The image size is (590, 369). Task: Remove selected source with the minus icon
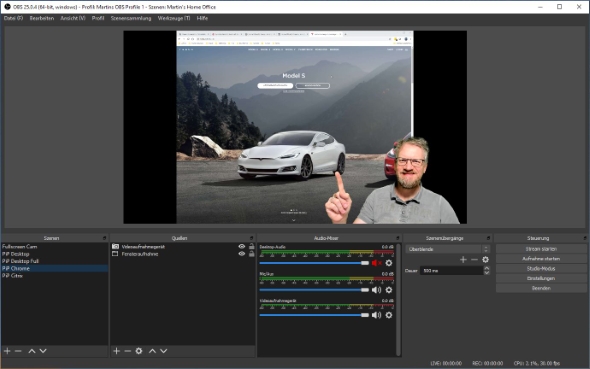tap(128, 351)
